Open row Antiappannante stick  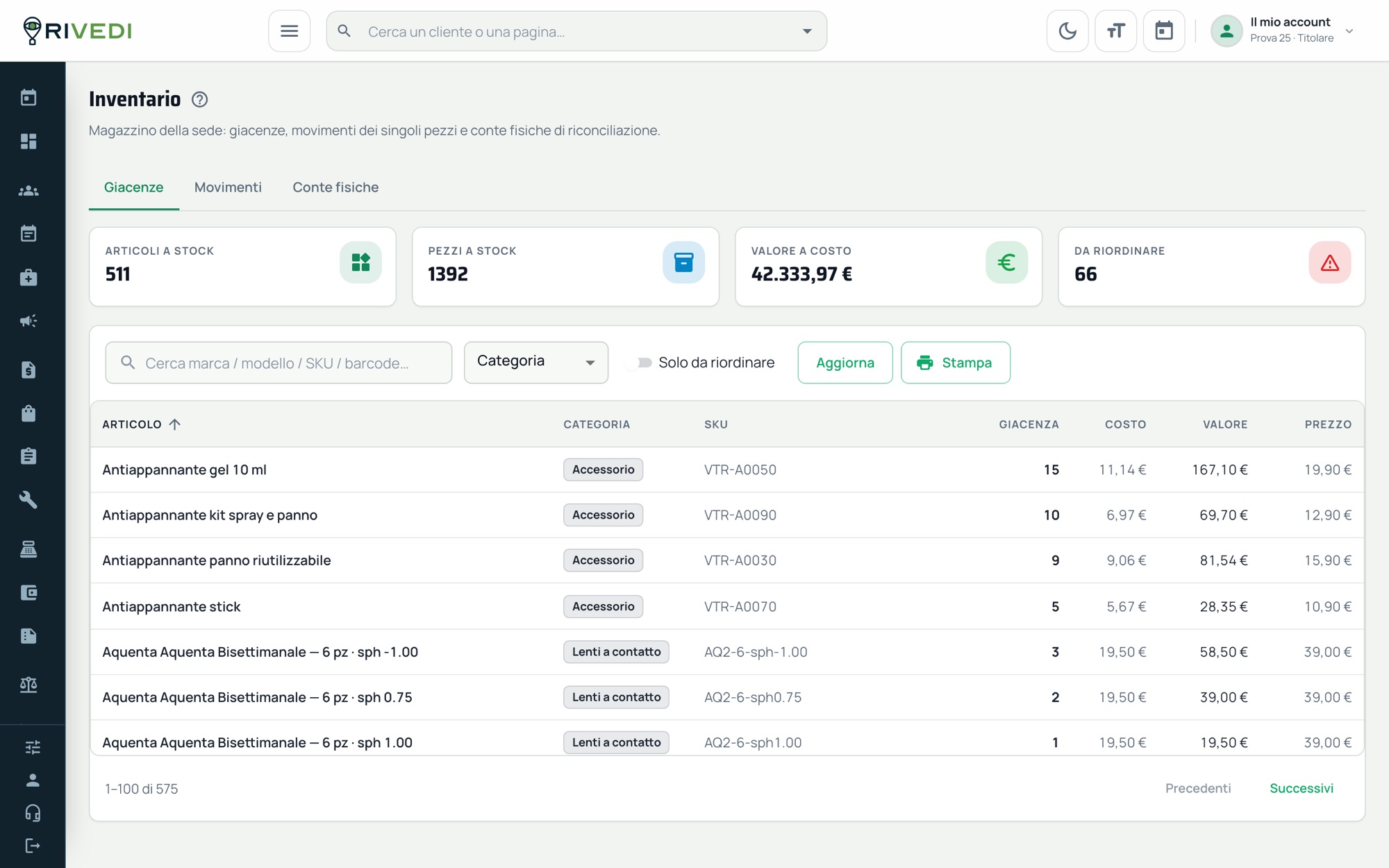pyautogui.click(x=727, y=606)
